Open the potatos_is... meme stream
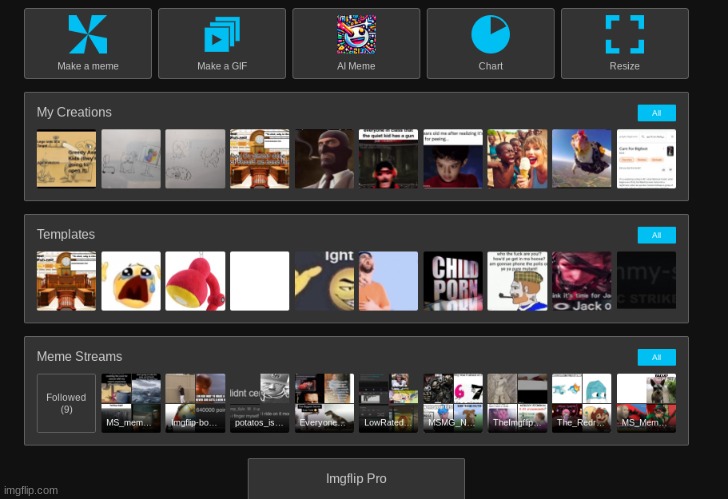 259,403
